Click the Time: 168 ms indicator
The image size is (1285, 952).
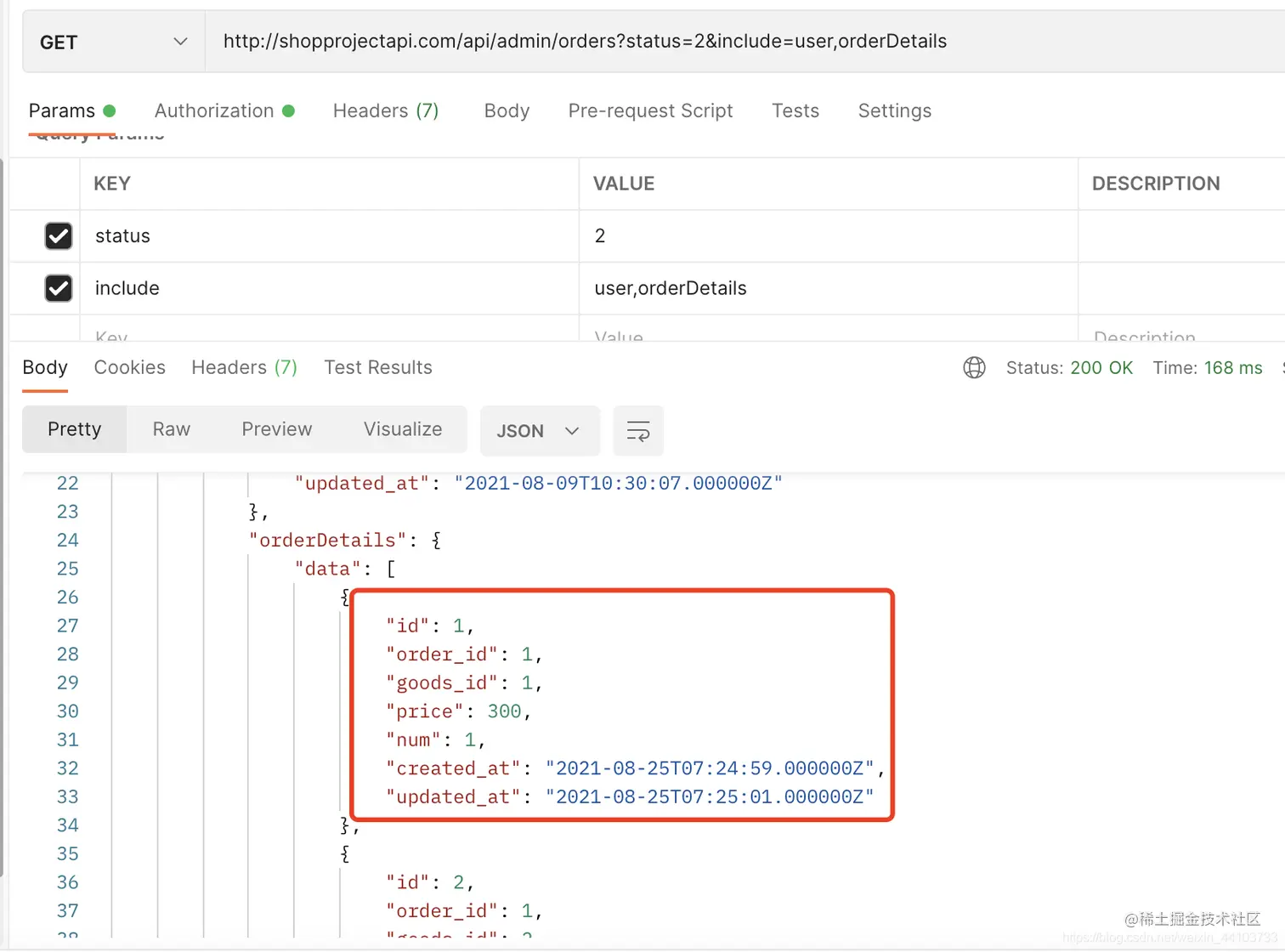point(1207,368)
